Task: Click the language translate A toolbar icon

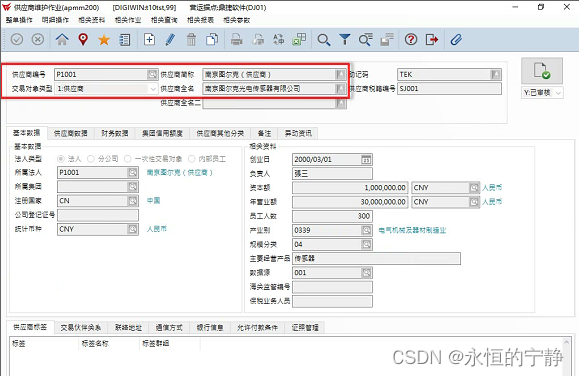Action: 278,39
